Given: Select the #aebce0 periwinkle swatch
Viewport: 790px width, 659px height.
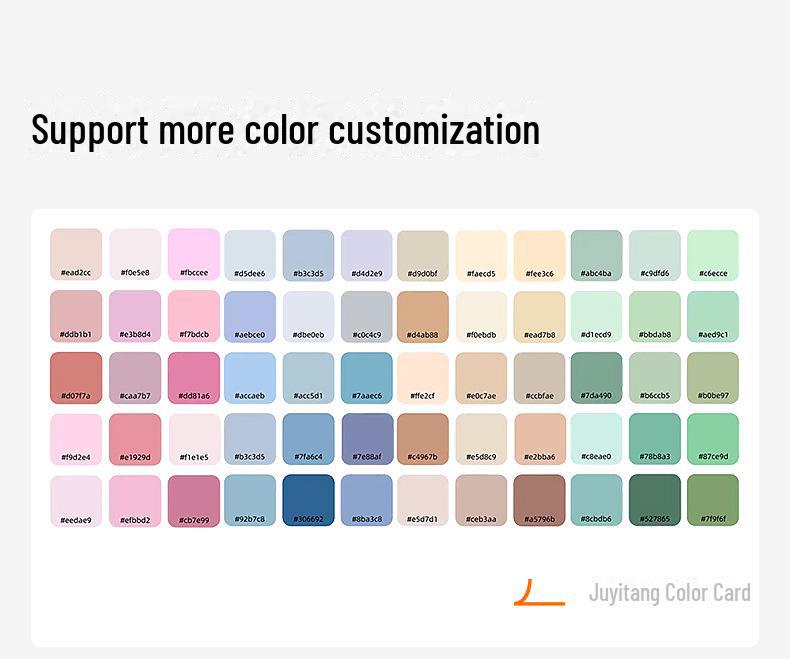Looking at the screenshot, I should [250, 316].
